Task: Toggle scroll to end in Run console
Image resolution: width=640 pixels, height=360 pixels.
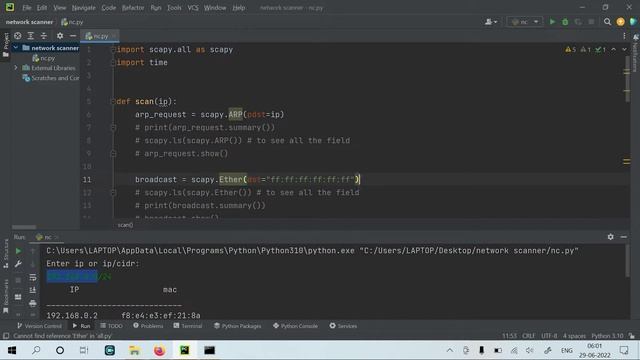Action: click(33, 290)
